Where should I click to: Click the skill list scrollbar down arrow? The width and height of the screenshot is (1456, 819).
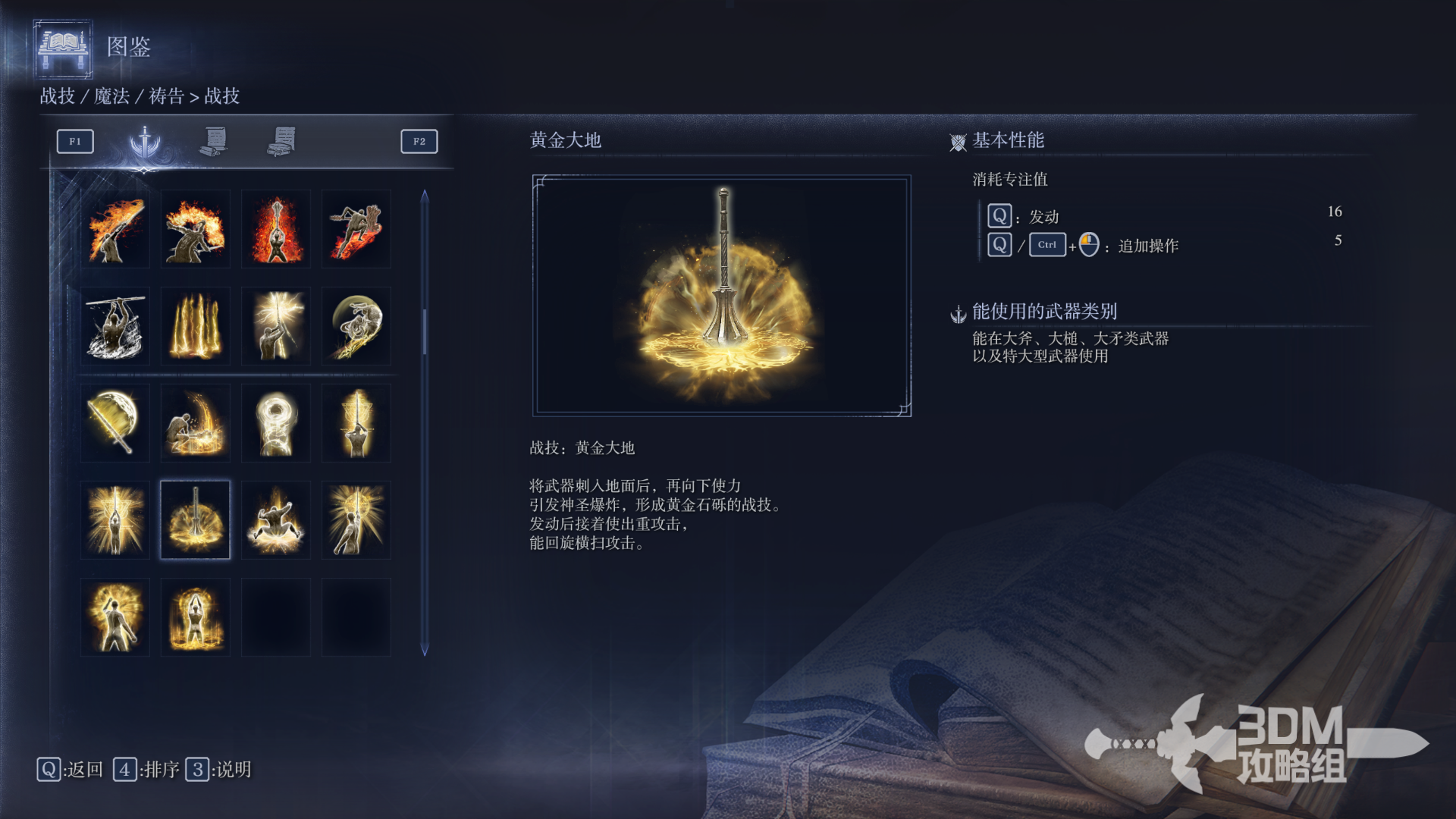tap(425, 650)
